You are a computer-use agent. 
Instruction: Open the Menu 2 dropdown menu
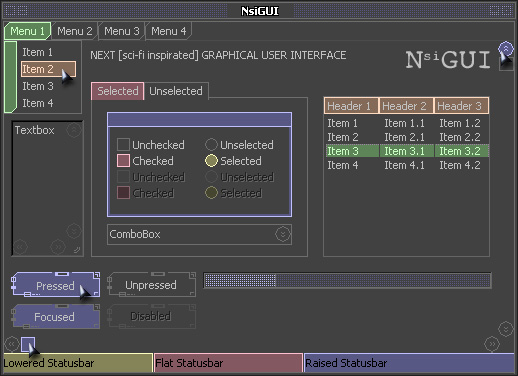tap(75, 31)
